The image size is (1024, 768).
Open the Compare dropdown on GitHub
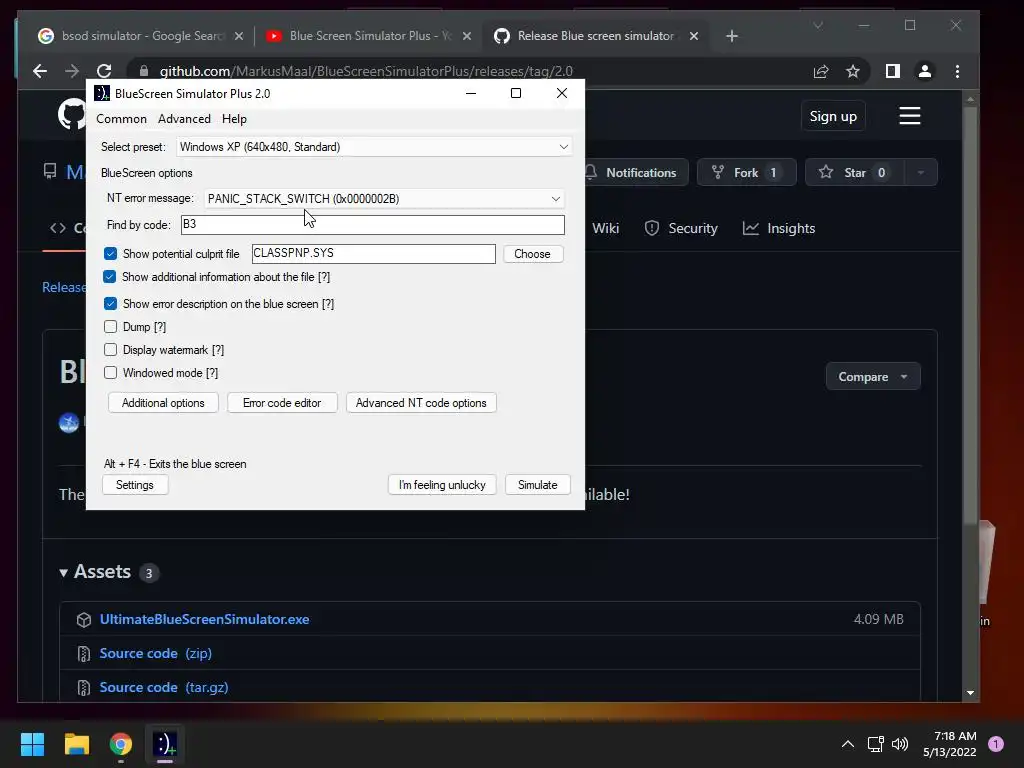click(872, 377)
